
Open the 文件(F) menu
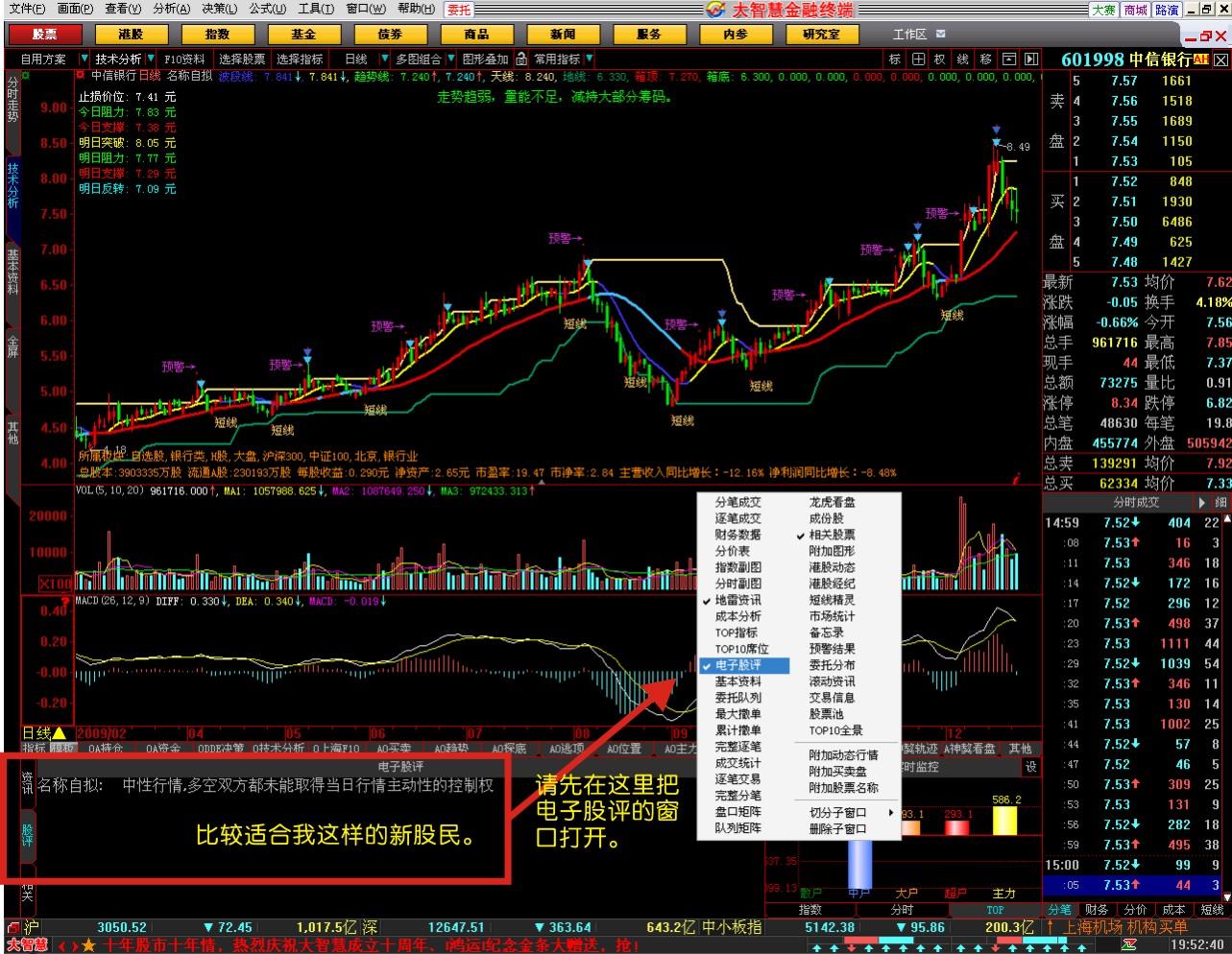pos(27,9)
